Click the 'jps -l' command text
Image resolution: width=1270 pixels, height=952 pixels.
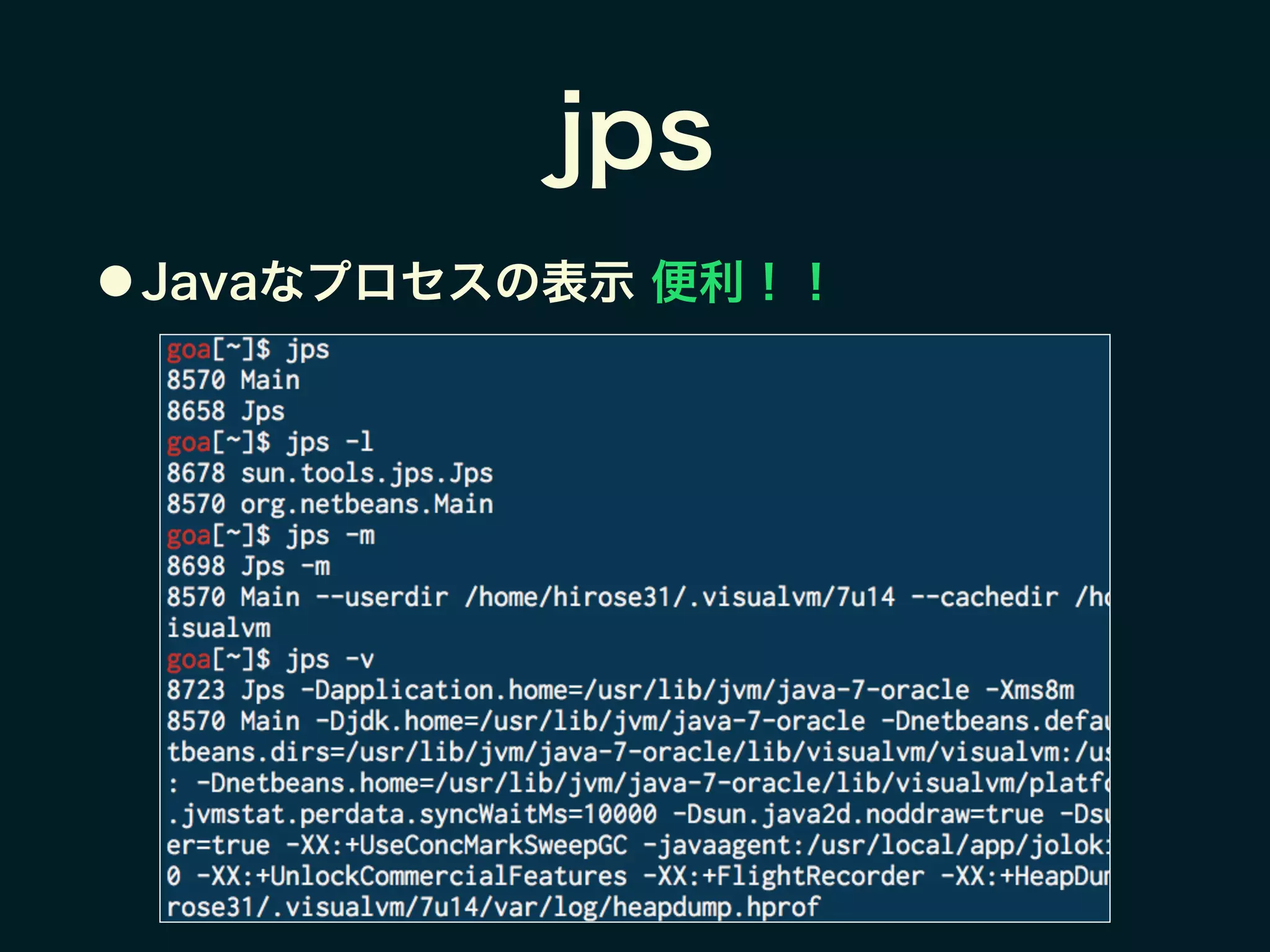(330, 443)
